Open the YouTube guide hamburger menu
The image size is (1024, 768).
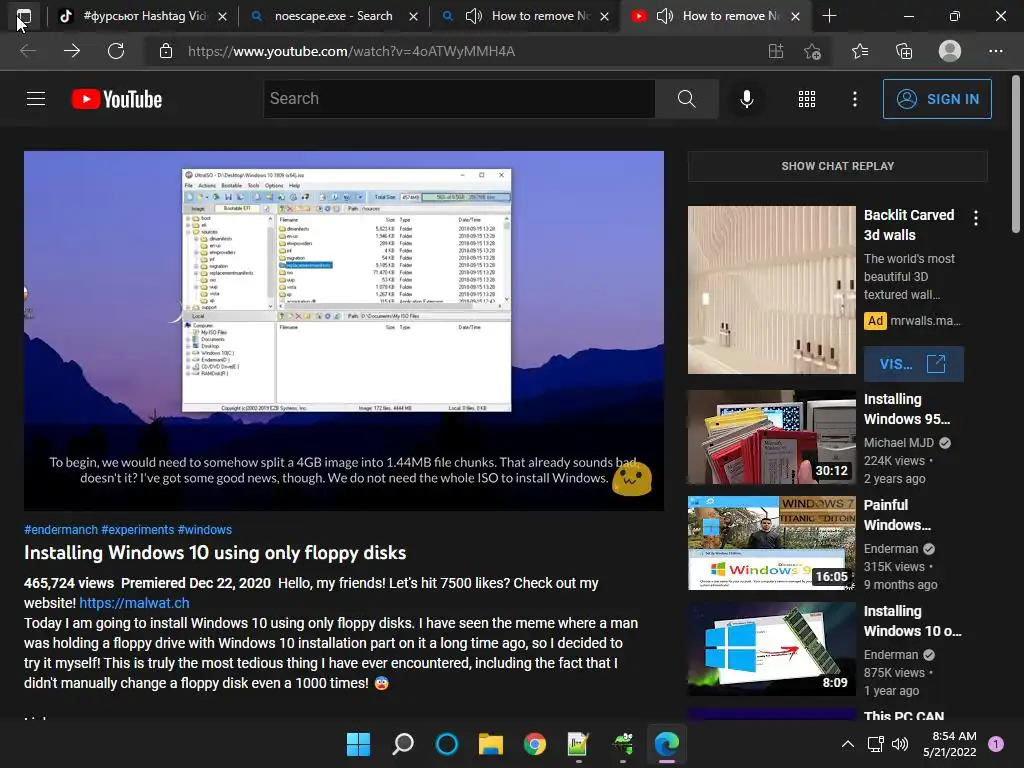[36, 99]
